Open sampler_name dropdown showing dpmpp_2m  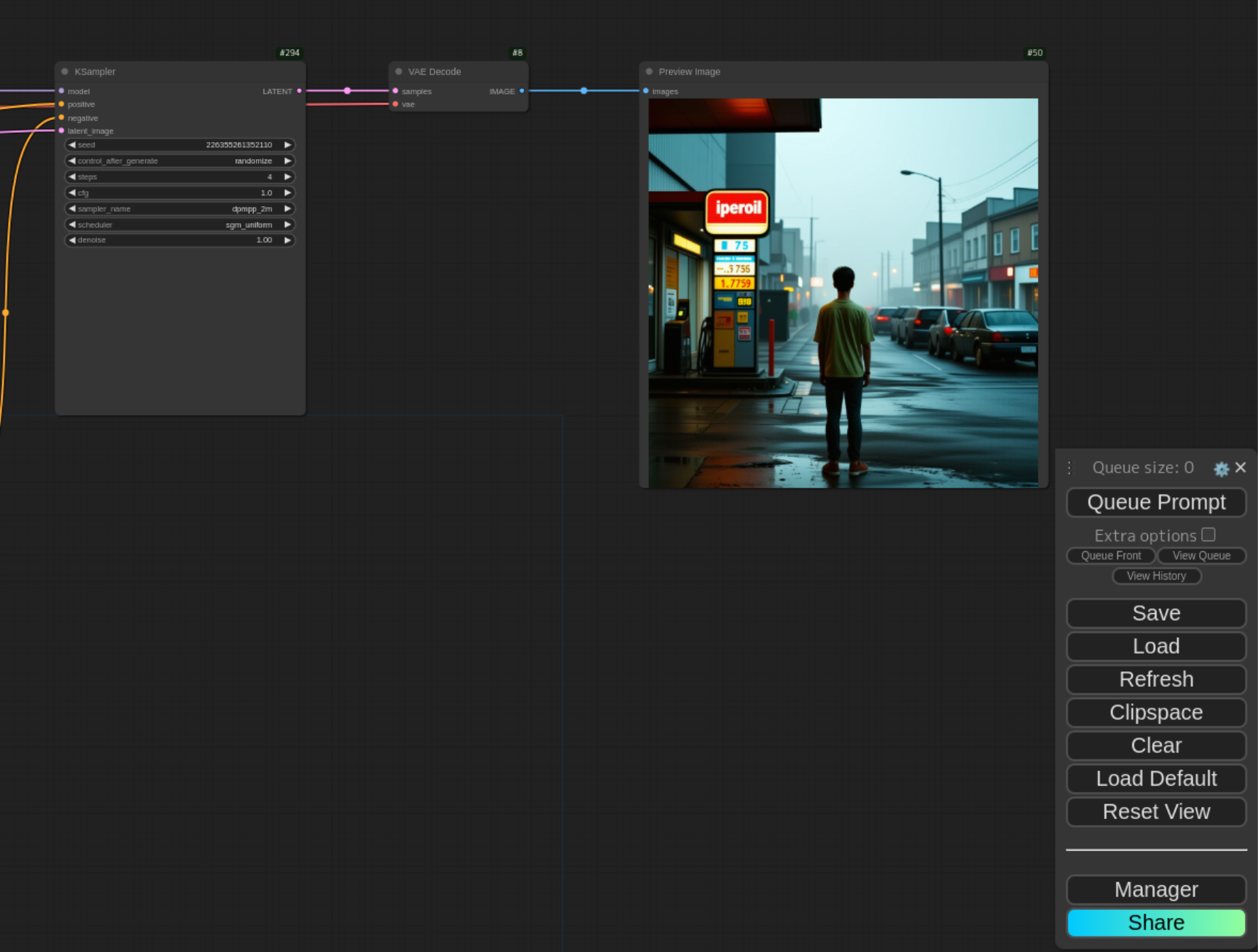180,209
